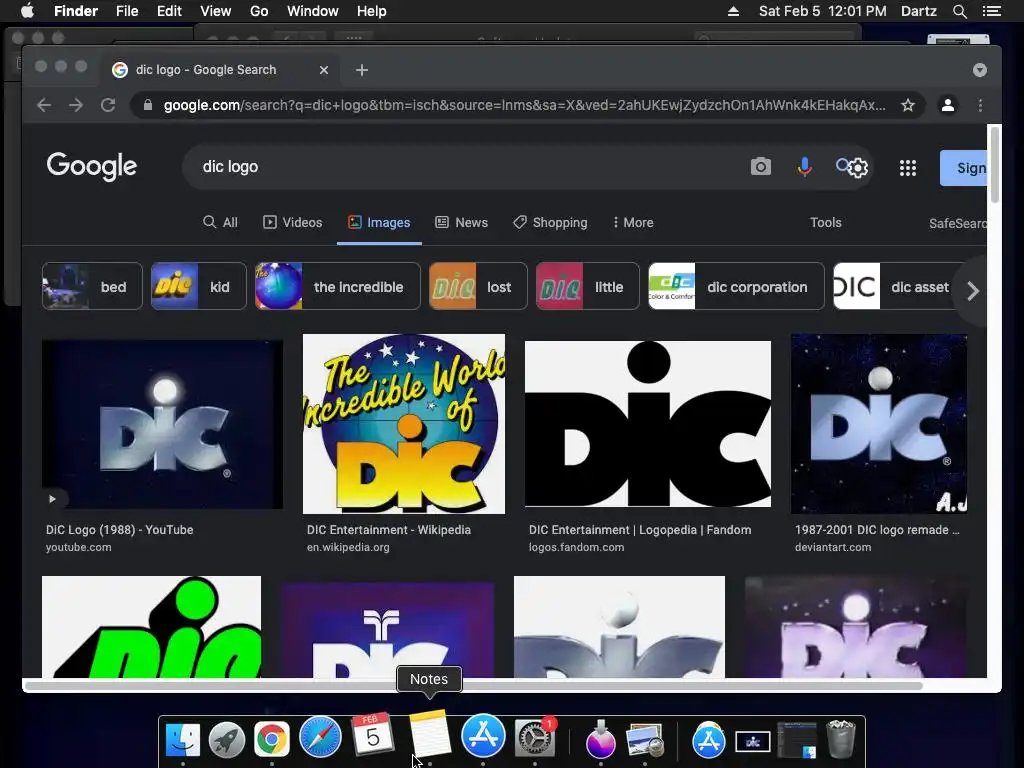This screenshot has height=768, width=1024.
Task: Open Finder from the Dock
Action: (x=182, y=739)
